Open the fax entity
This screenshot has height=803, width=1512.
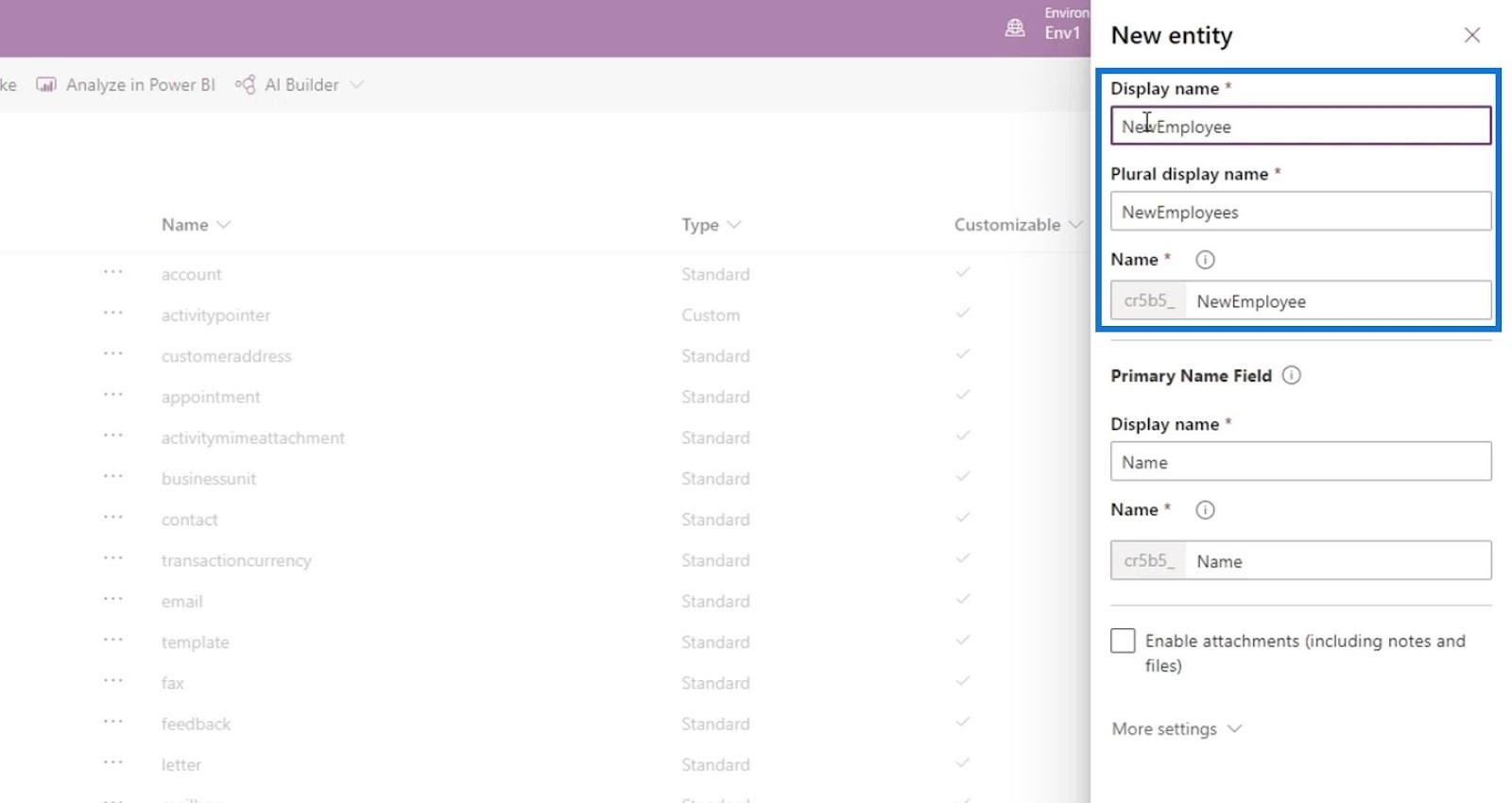[173, 683]
